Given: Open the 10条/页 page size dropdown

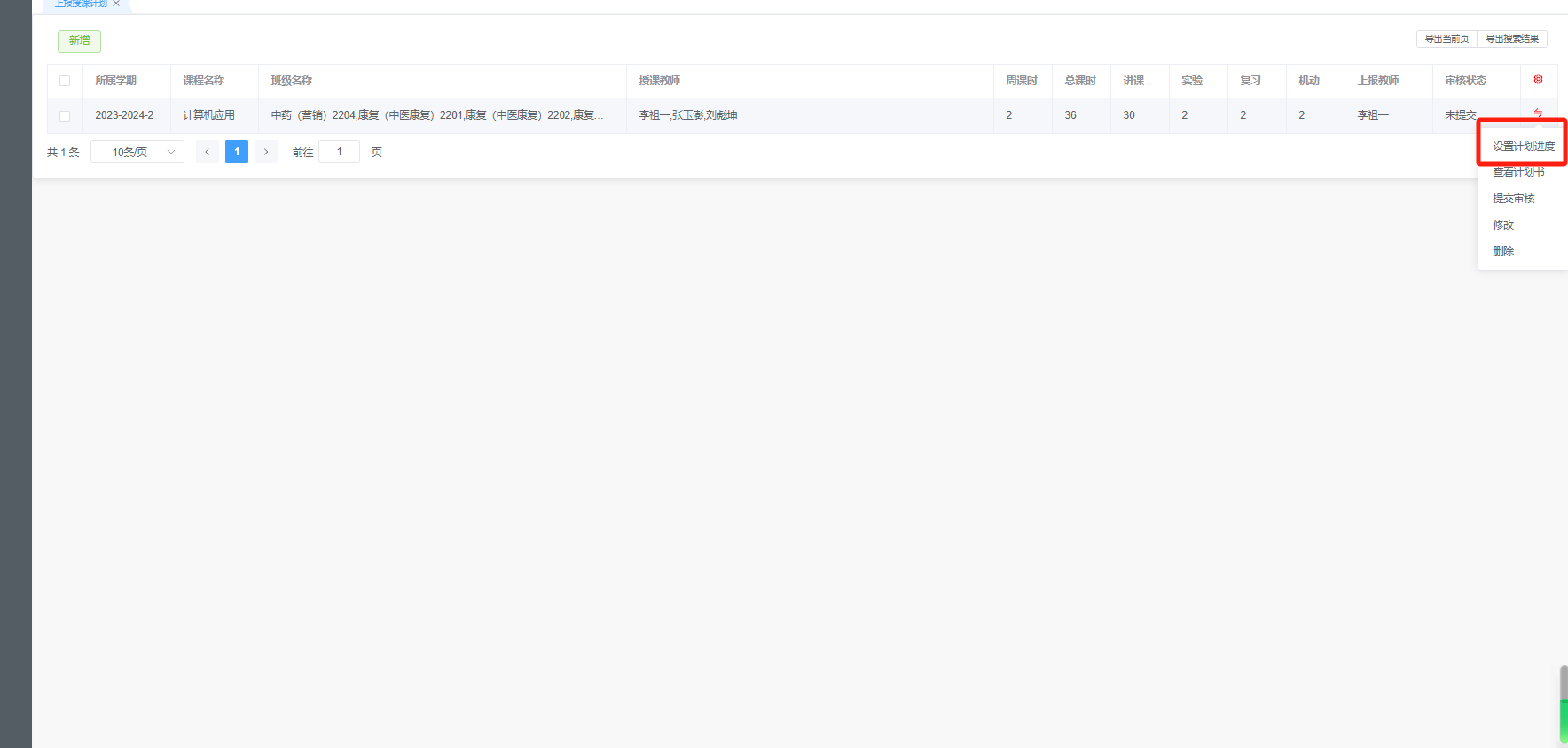Looking at the screenshot, I should (137, 152).
